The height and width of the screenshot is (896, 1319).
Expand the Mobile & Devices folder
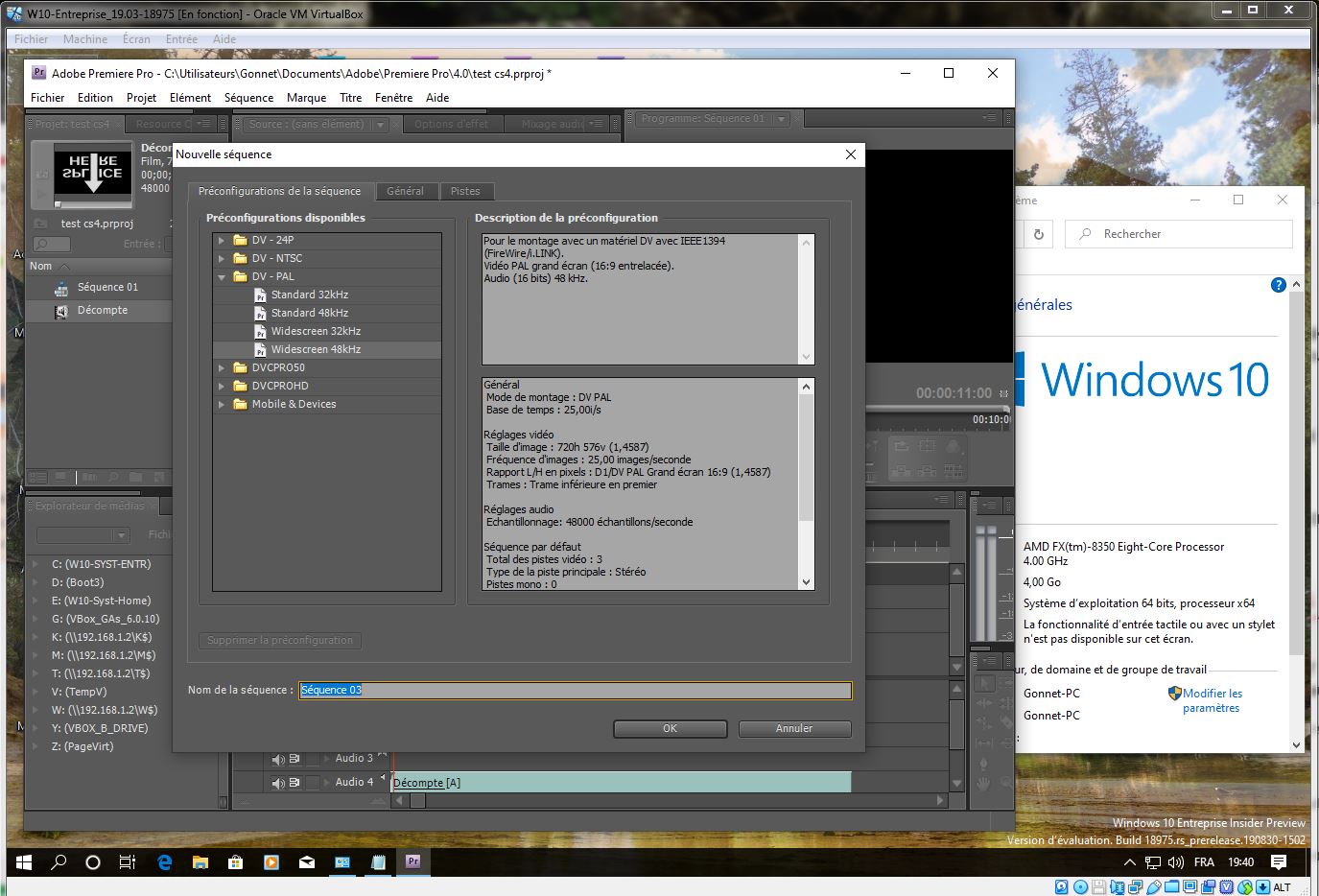[x=222, y=404]
